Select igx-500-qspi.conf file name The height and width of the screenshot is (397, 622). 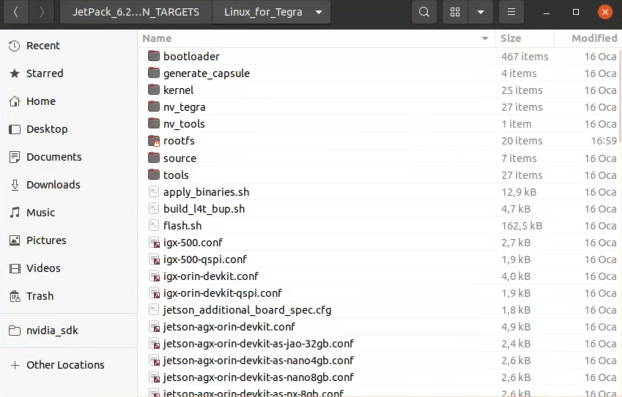click(205, 259)
